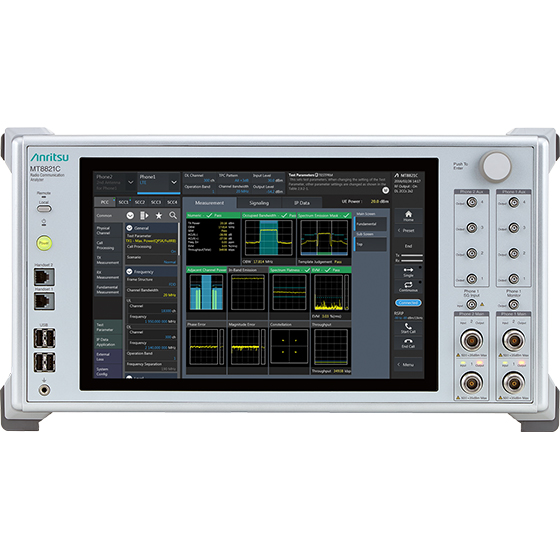560x560 pixels.
Task: Click the blue Connected status button
Action: pos(408,302)
